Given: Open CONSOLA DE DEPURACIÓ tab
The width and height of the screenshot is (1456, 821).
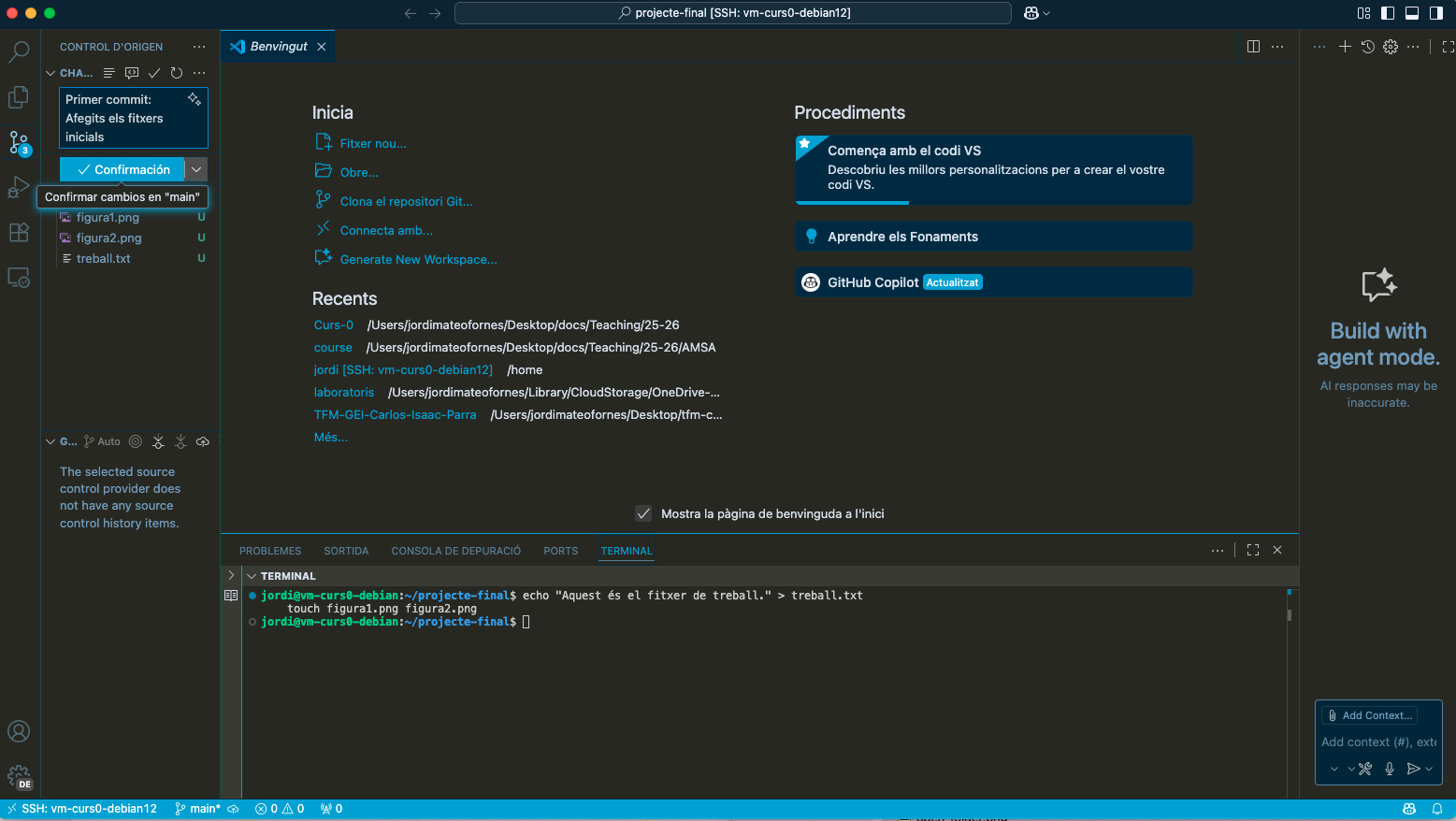Looking at the screenshot, I should tap(456, 551).
